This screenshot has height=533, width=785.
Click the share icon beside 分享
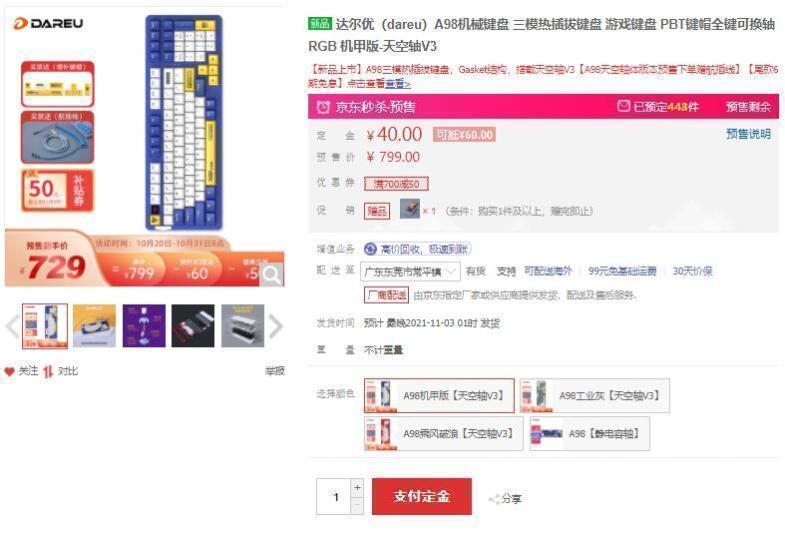pos(494,499)
